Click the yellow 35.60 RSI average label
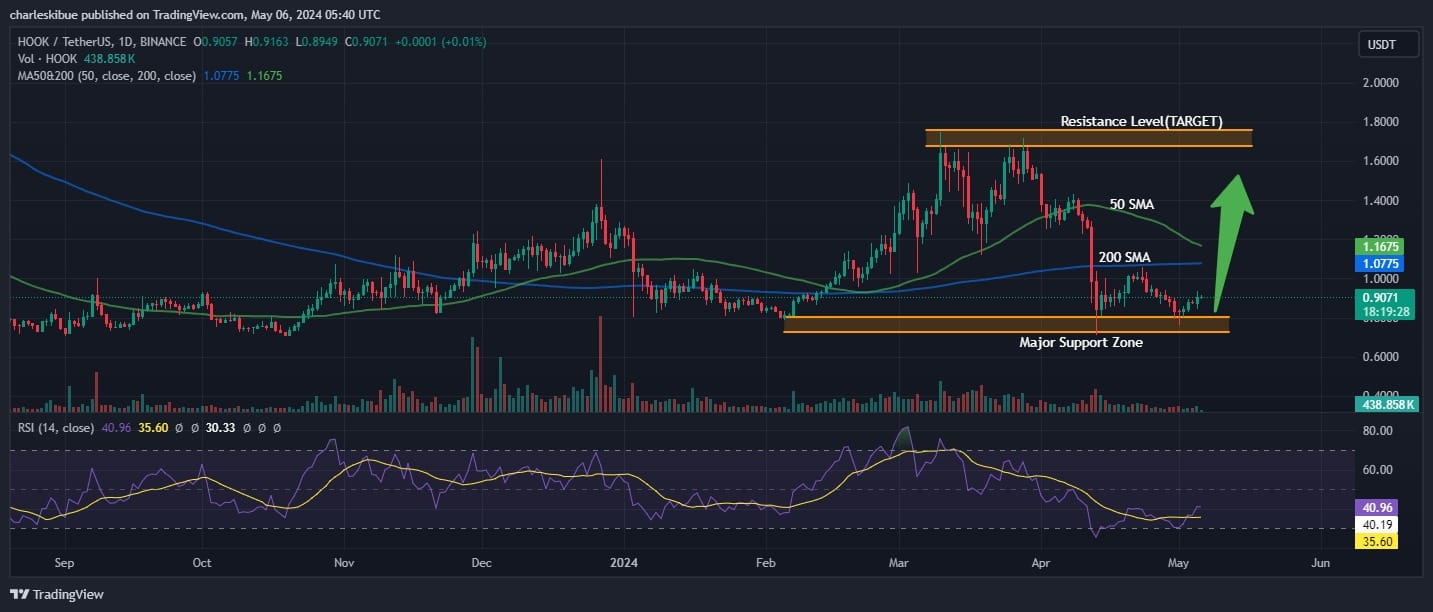The width and height of the screenshot is (1433, 612). click(x=1375, y=541)
